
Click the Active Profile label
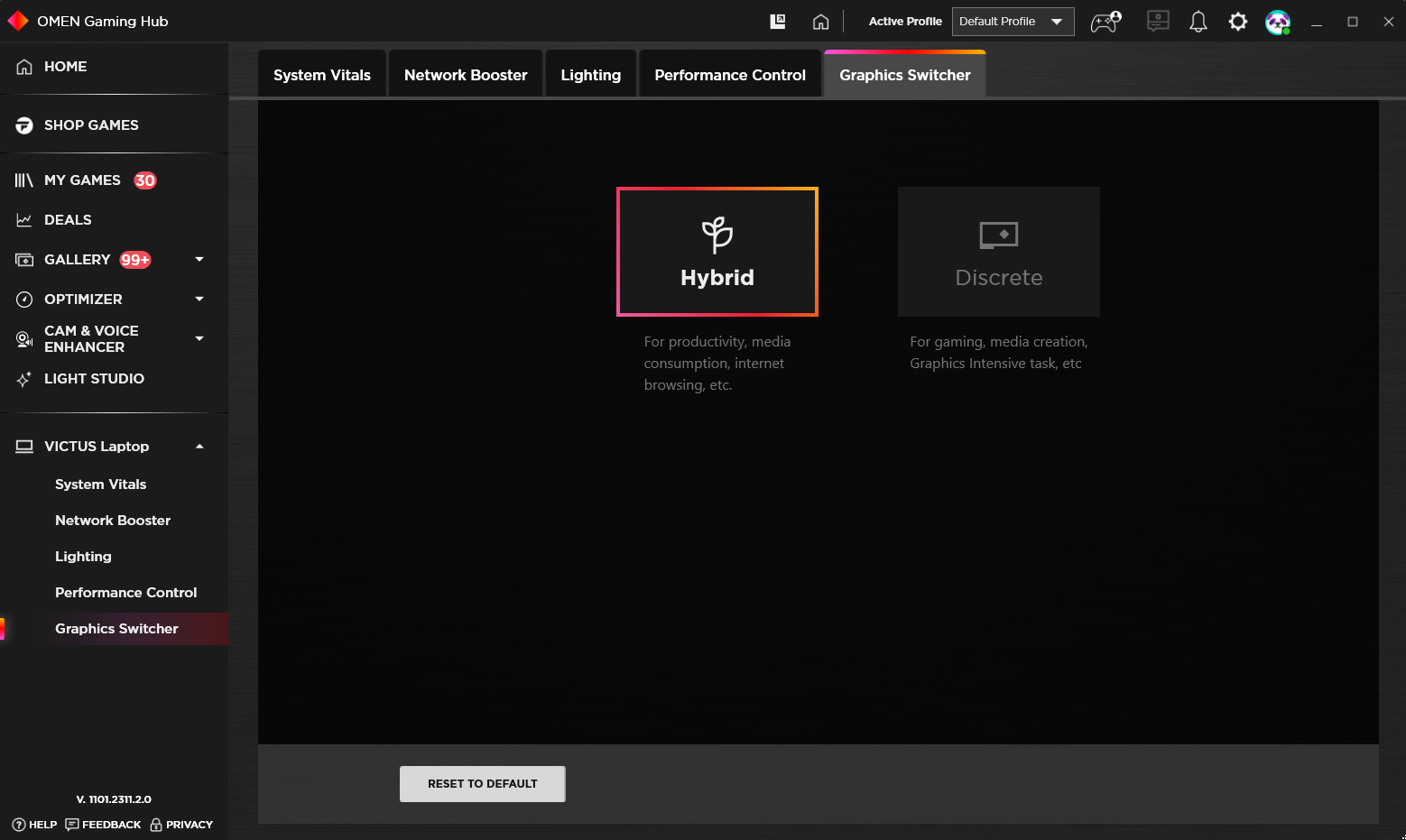[x=905, y=22]
